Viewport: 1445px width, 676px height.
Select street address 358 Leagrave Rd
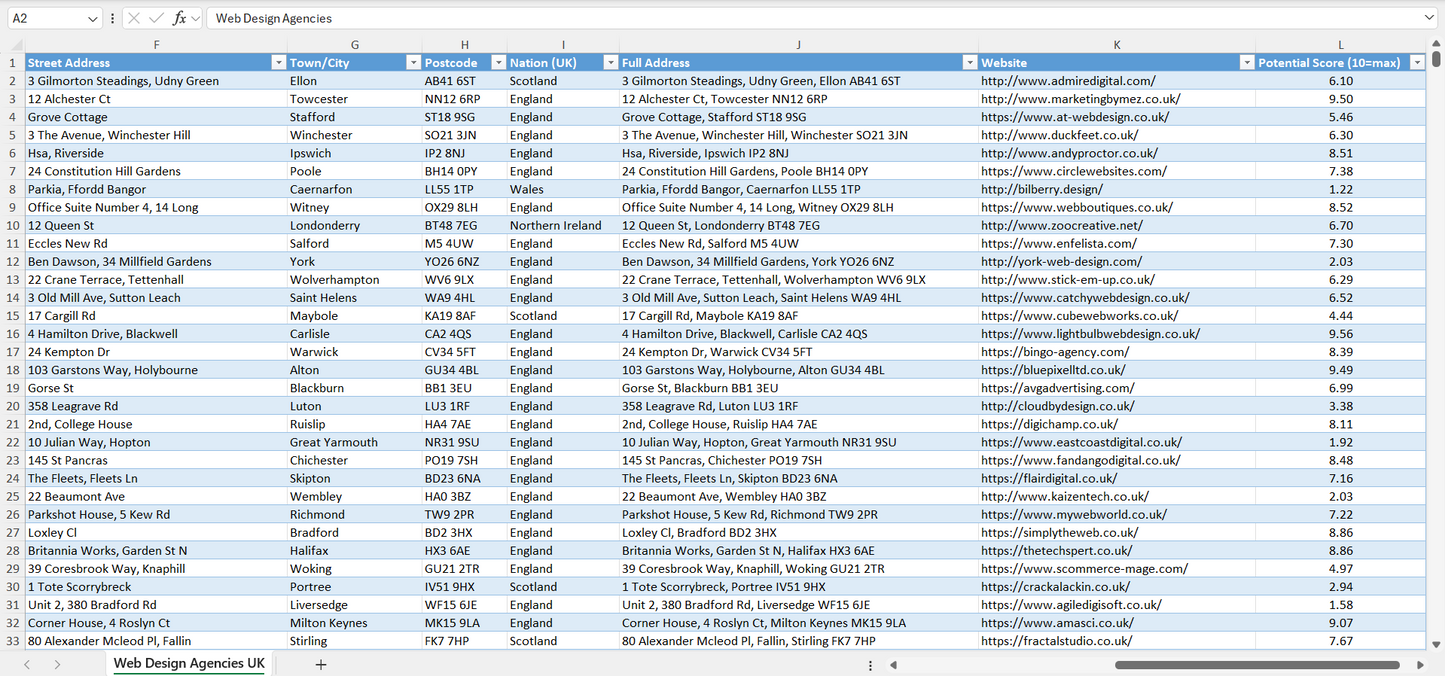coord(156,406)
